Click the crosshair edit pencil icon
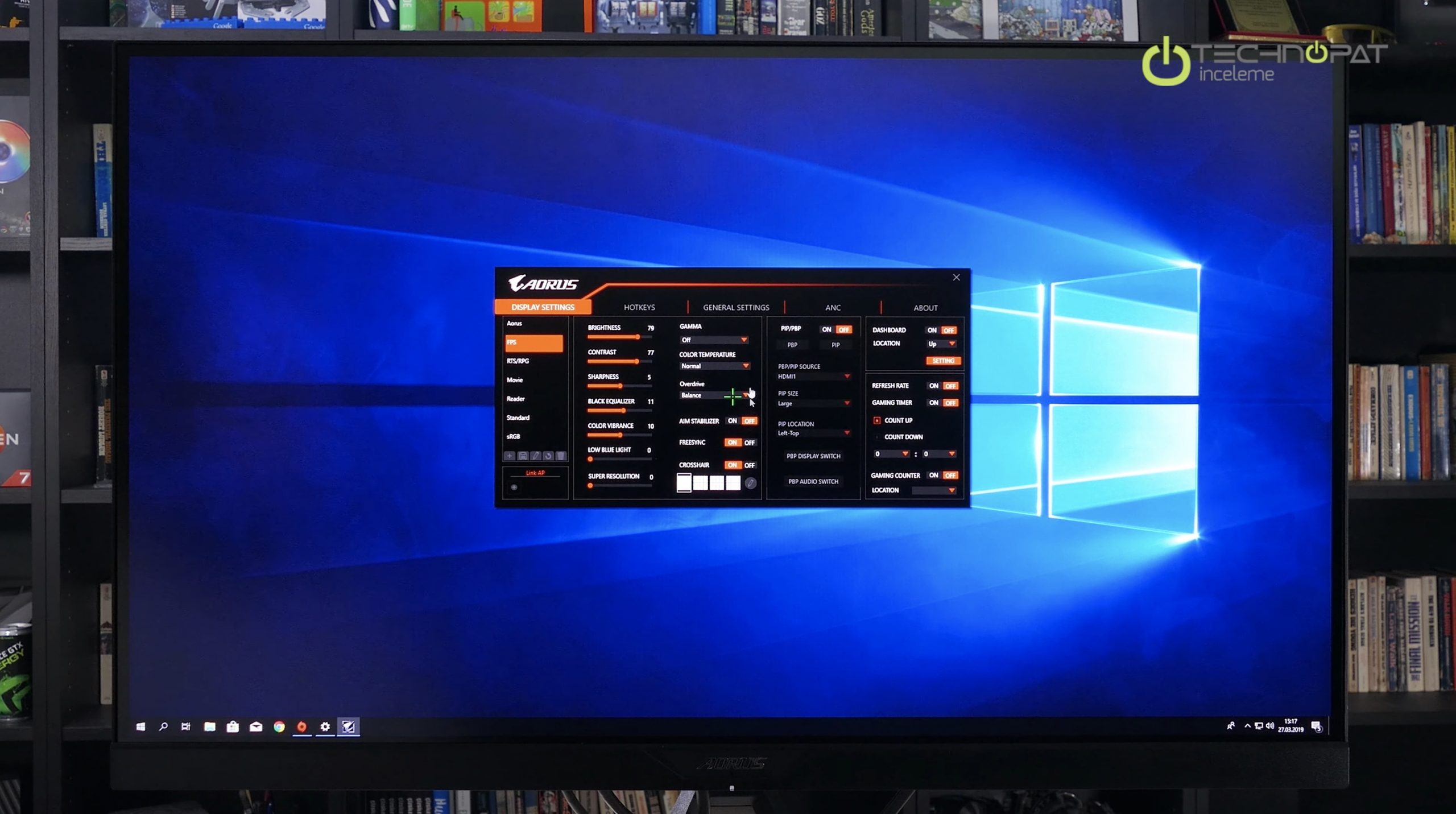This screenshot has width=1456, height=814. [x=751, y=484]
